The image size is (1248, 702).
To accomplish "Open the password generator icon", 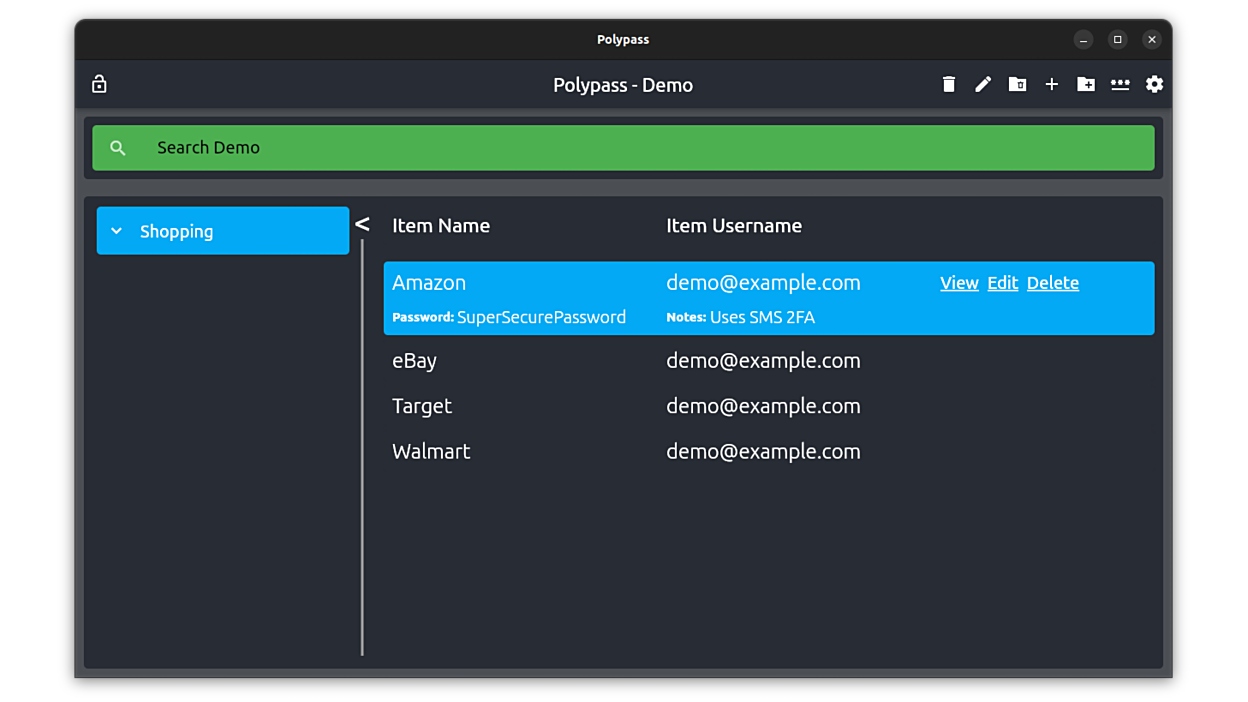I will [x=1120, y=84].
